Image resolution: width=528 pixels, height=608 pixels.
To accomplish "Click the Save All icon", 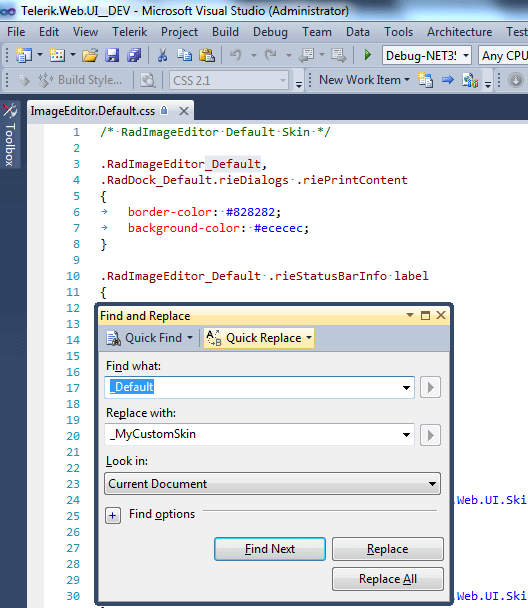I will click(x=134, y=55).
